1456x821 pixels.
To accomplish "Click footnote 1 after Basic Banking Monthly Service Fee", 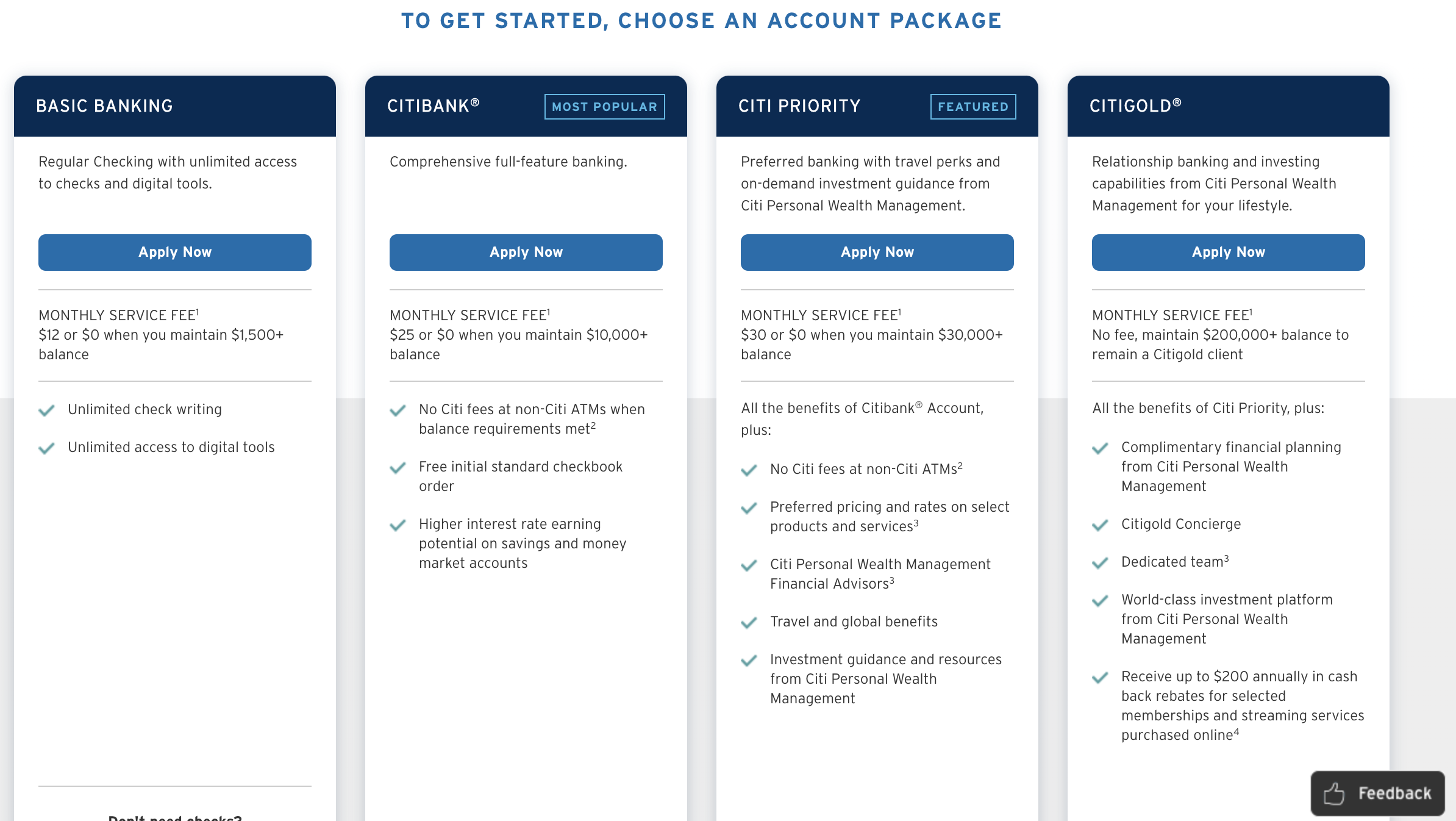I will (x=198, y=312).
